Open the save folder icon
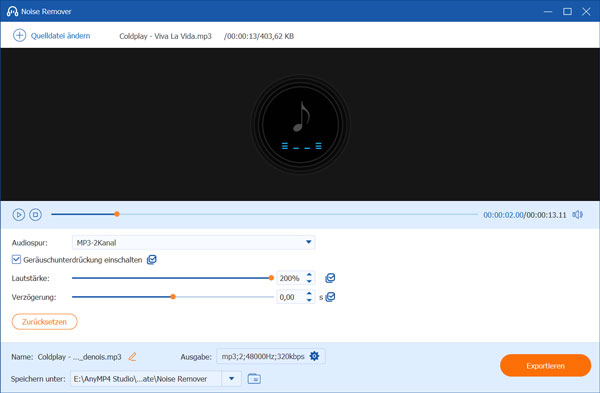The height and width of the screenshot is (393, 600). [x=254, y=379]
